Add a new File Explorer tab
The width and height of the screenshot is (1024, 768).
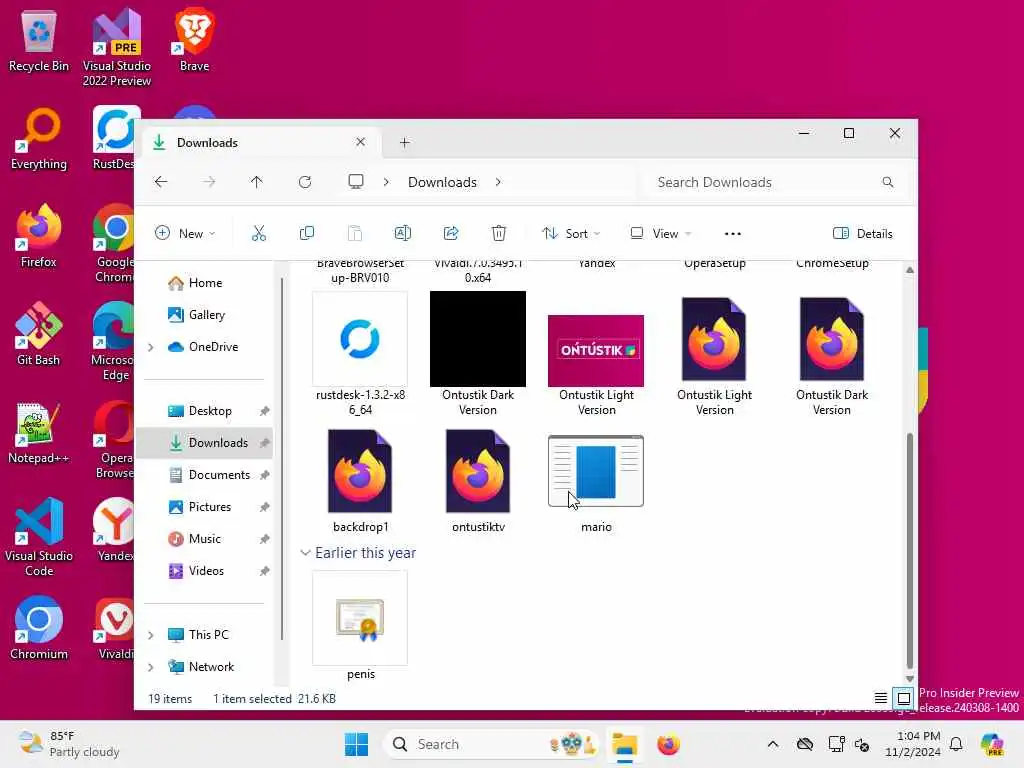[404, 142]
